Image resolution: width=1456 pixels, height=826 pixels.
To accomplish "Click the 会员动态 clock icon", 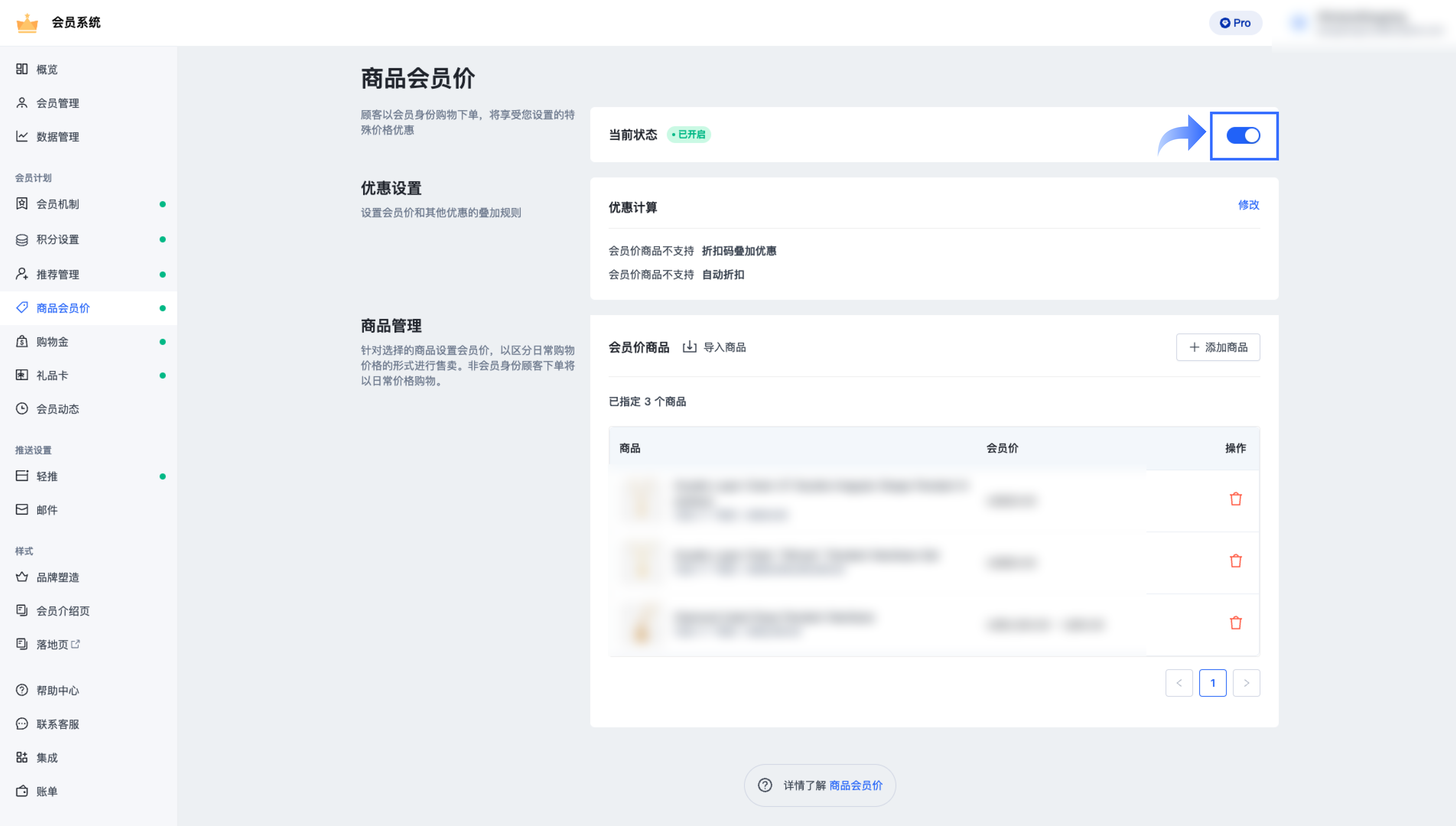I will pyautogui.click(x=22, y=408).
